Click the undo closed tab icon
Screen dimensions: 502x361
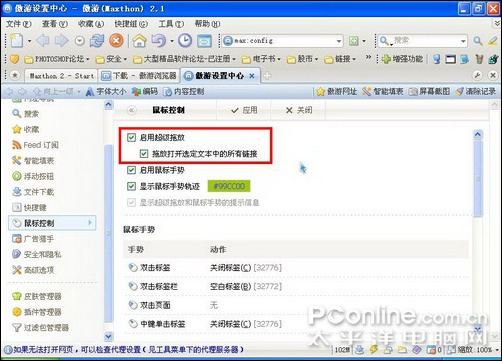(x=159, y=41)
